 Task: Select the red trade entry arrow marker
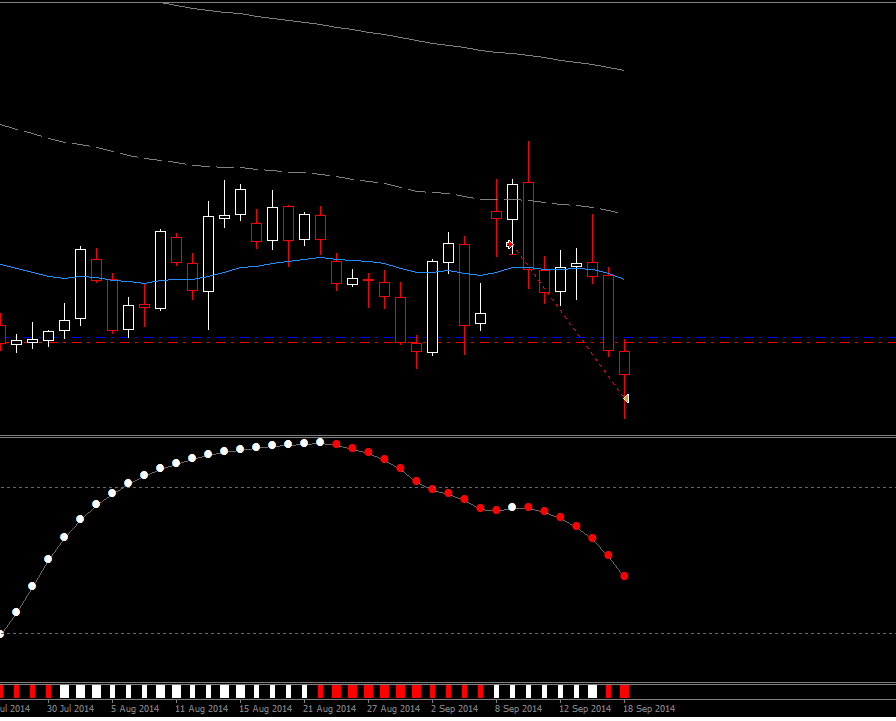510,245
